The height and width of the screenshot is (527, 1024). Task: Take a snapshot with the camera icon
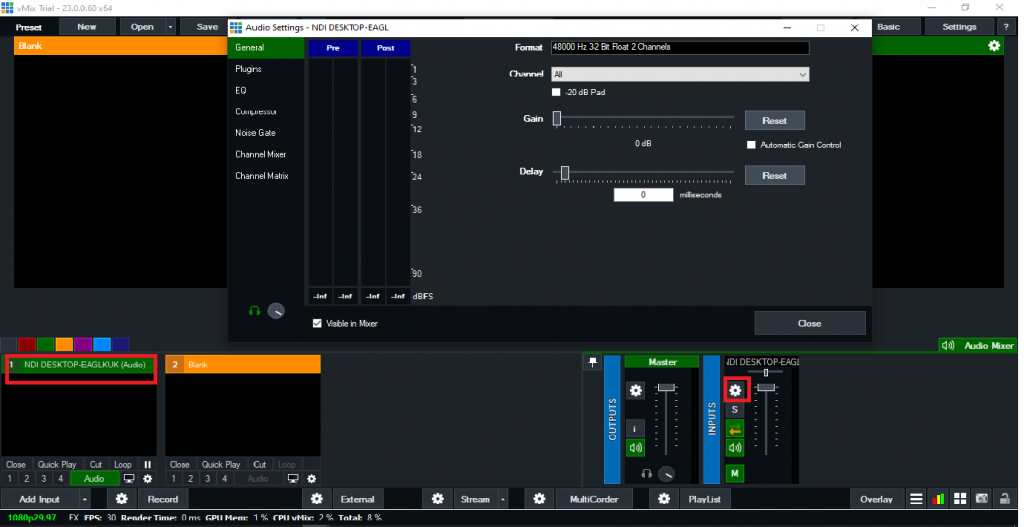982,499
